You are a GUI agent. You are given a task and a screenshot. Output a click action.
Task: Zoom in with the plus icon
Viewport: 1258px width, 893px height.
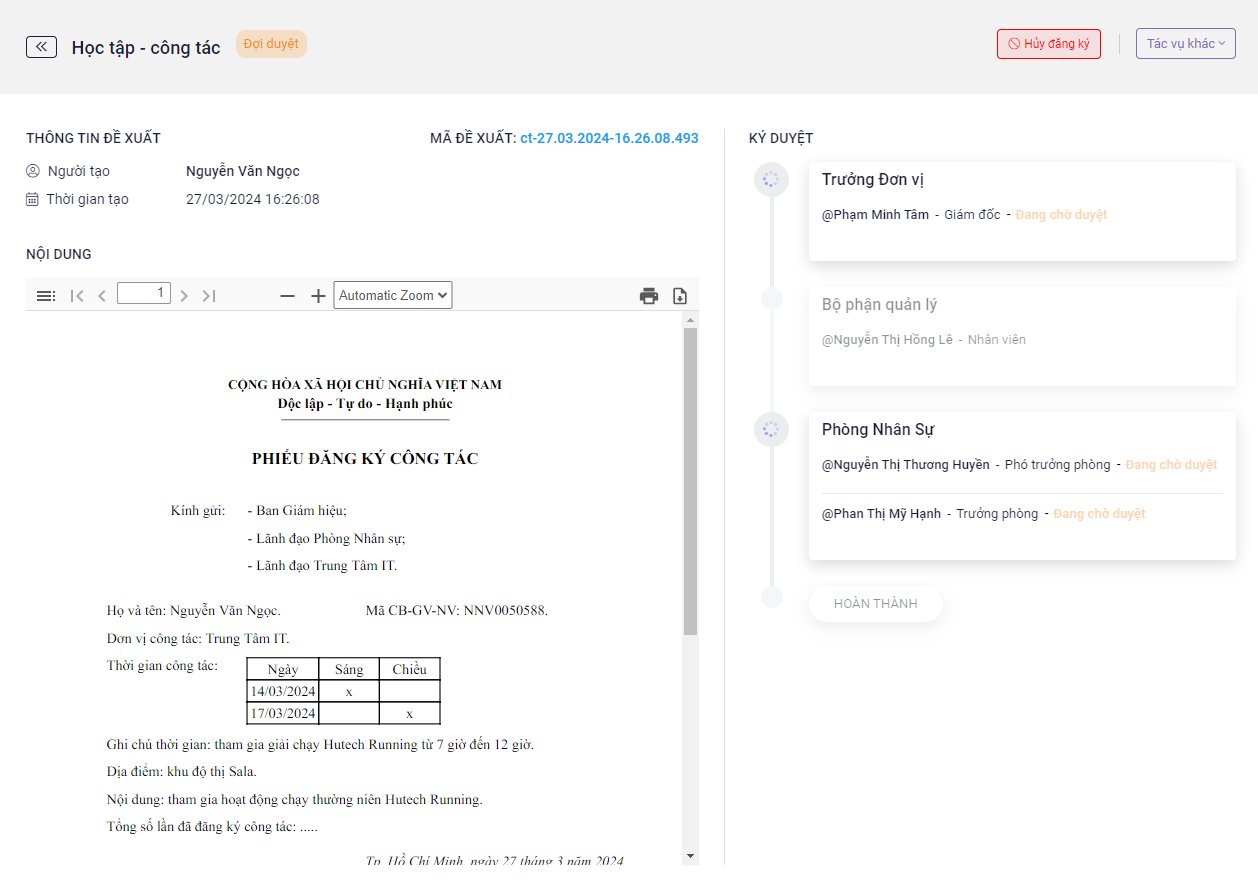[318, 296]
